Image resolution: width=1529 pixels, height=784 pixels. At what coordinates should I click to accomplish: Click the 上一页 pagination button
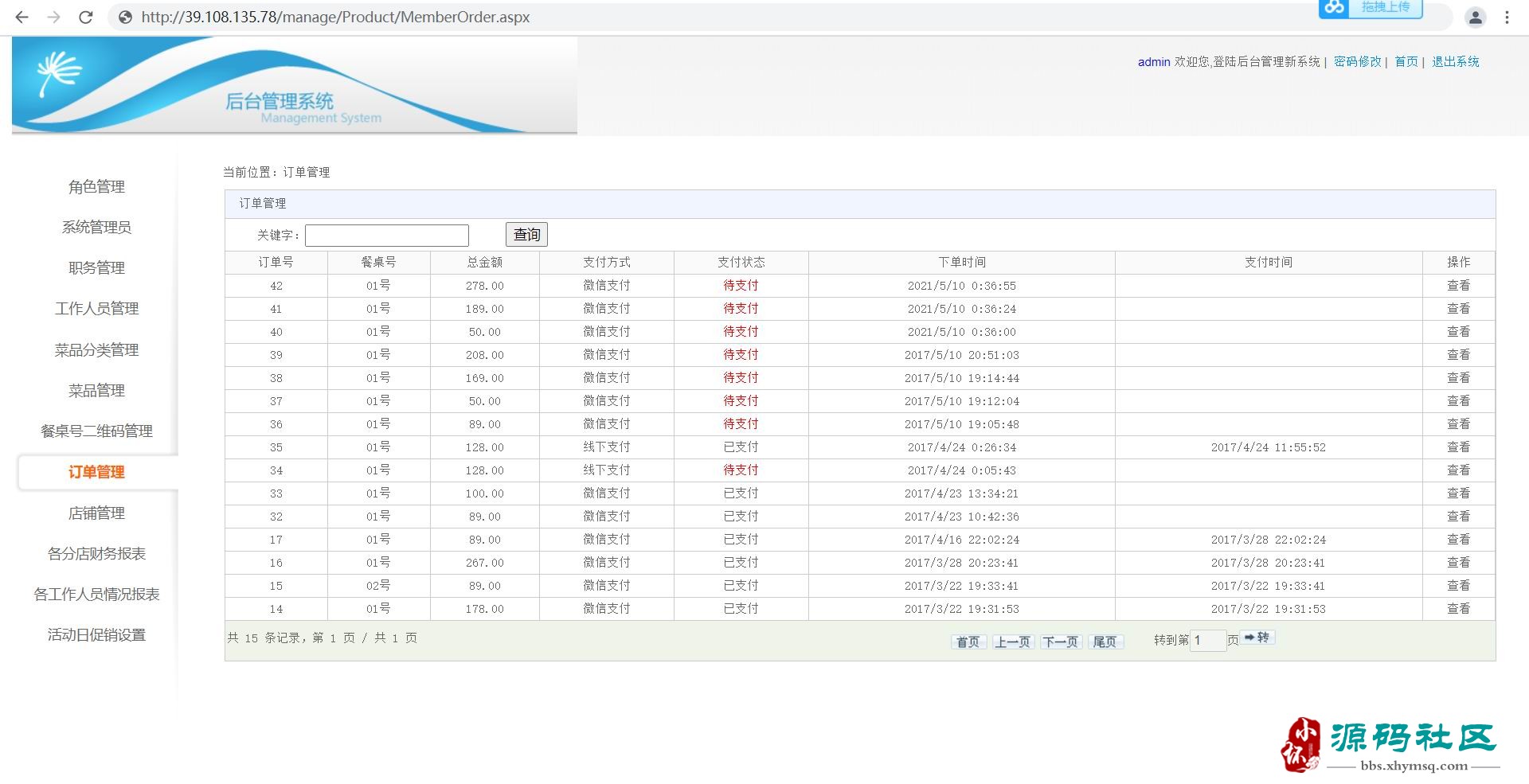click(x=1013, y=642)
